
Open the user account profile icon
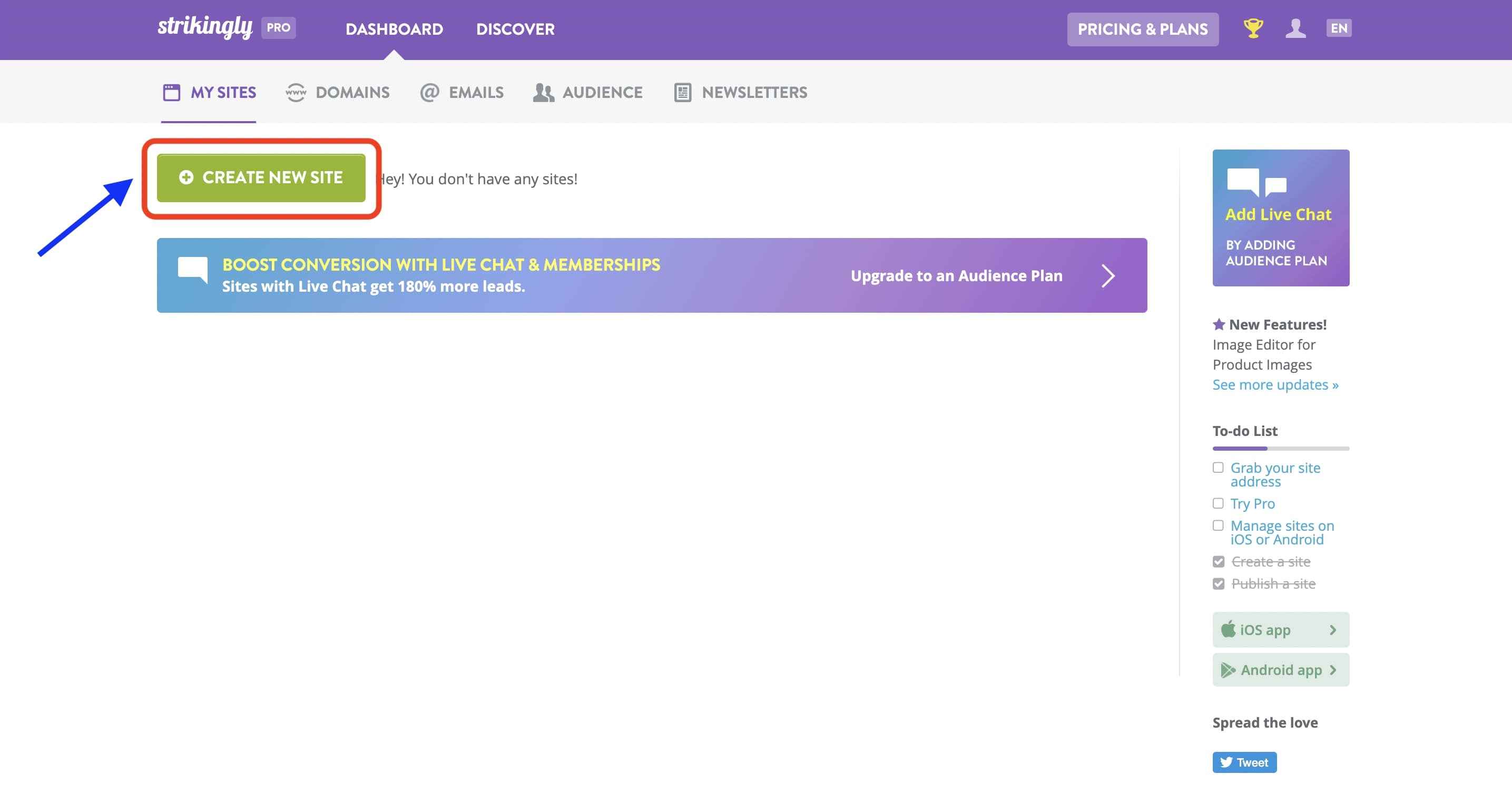pyautogui.click(x=1295, y=28)
